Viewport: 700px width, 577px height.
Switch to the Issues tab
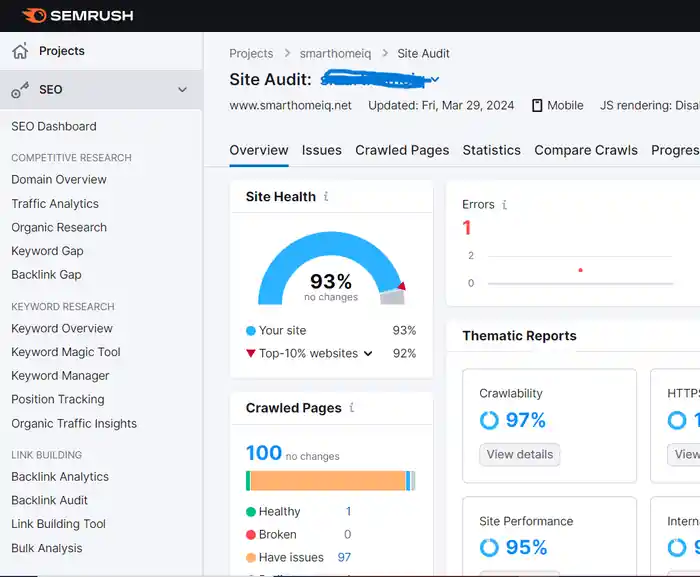pos(321,151)
